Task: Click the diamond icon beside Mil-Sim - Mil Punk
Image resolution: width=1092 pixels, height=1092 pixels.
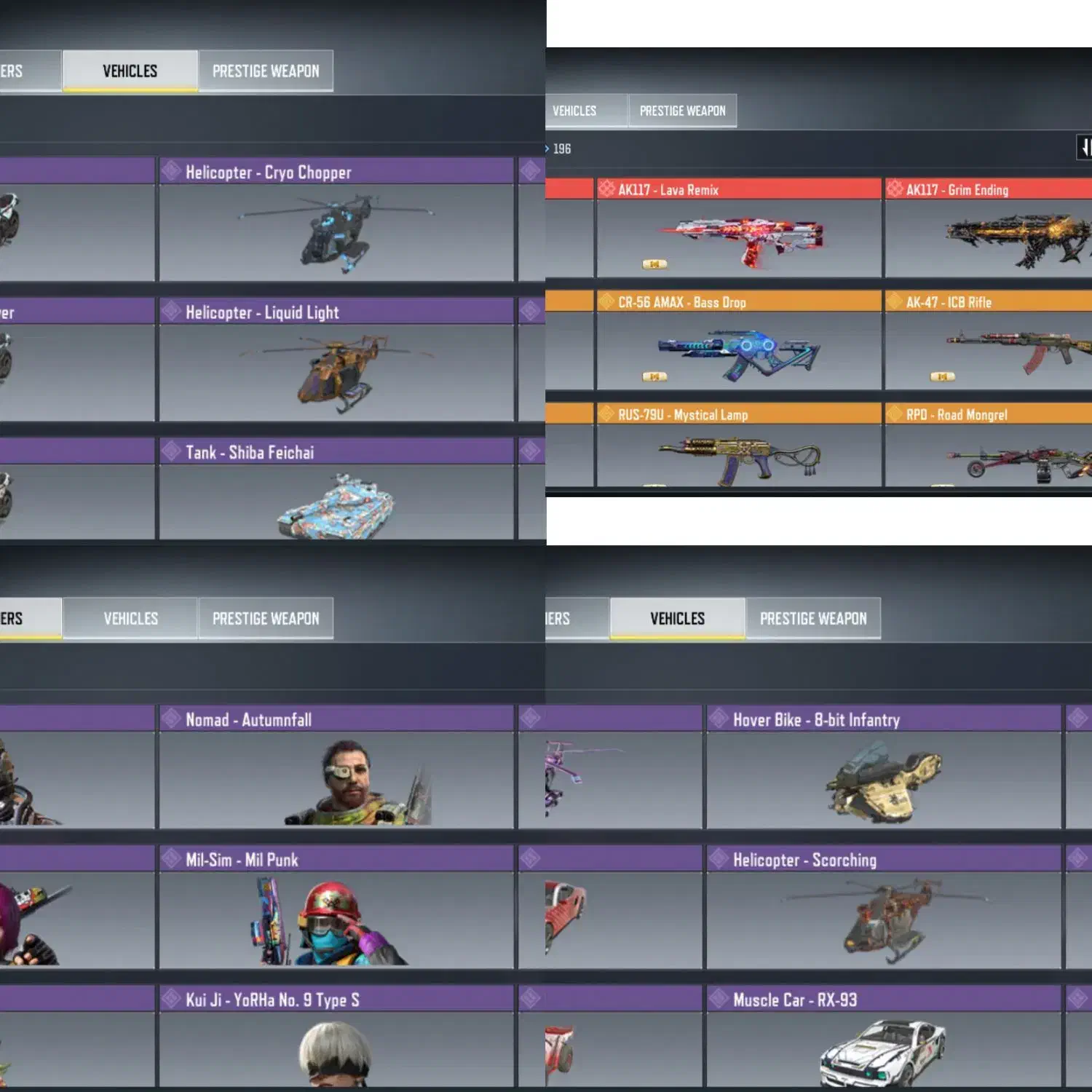Action: 172,859
